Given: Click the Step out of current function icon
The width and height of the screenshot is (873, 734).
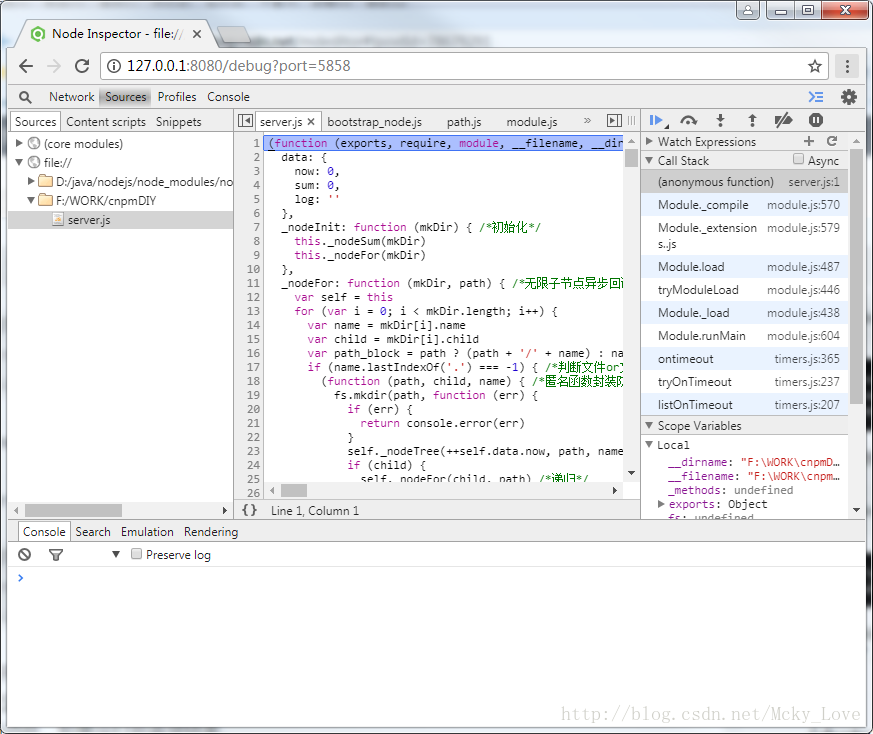Looking at the screenshot, I should click(x=751, y=120).
